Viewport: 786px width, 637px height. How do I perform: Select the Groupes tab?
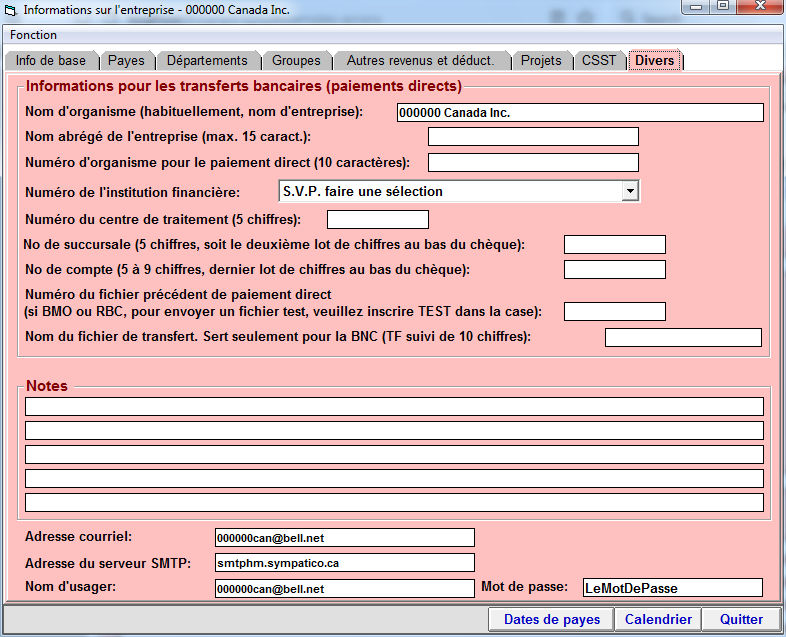click(x=296, y=61)
